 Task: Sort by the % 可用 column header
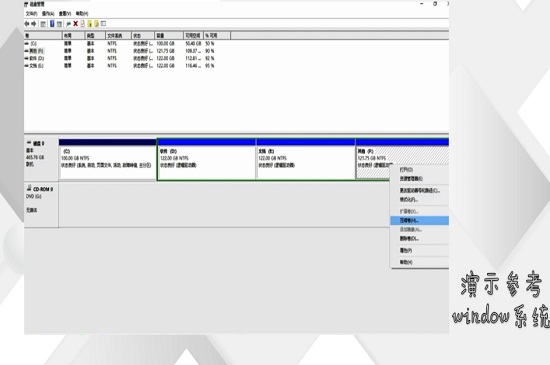(x=217, y=35)
